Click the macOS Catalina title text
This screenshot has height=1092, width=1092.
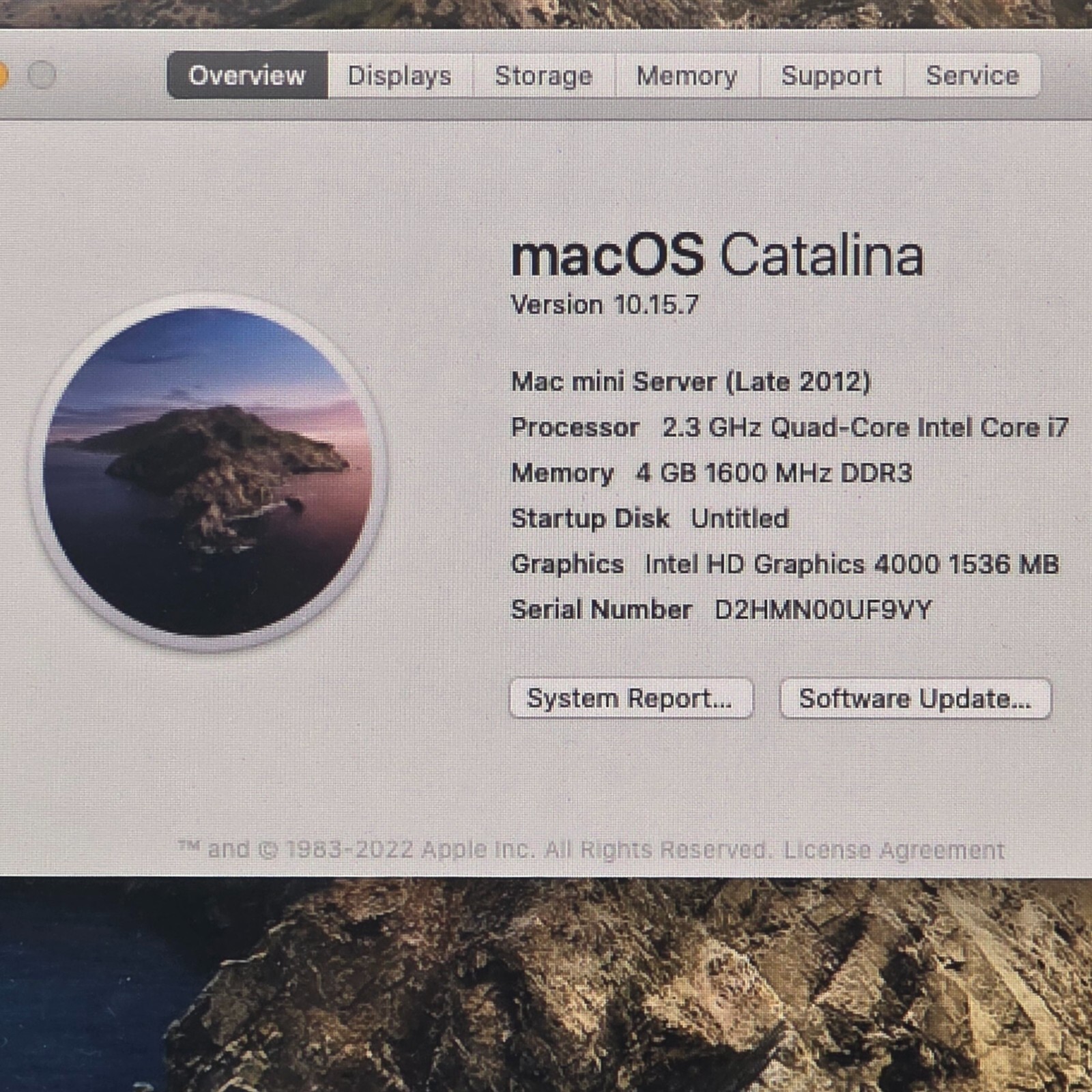[717, 255]
